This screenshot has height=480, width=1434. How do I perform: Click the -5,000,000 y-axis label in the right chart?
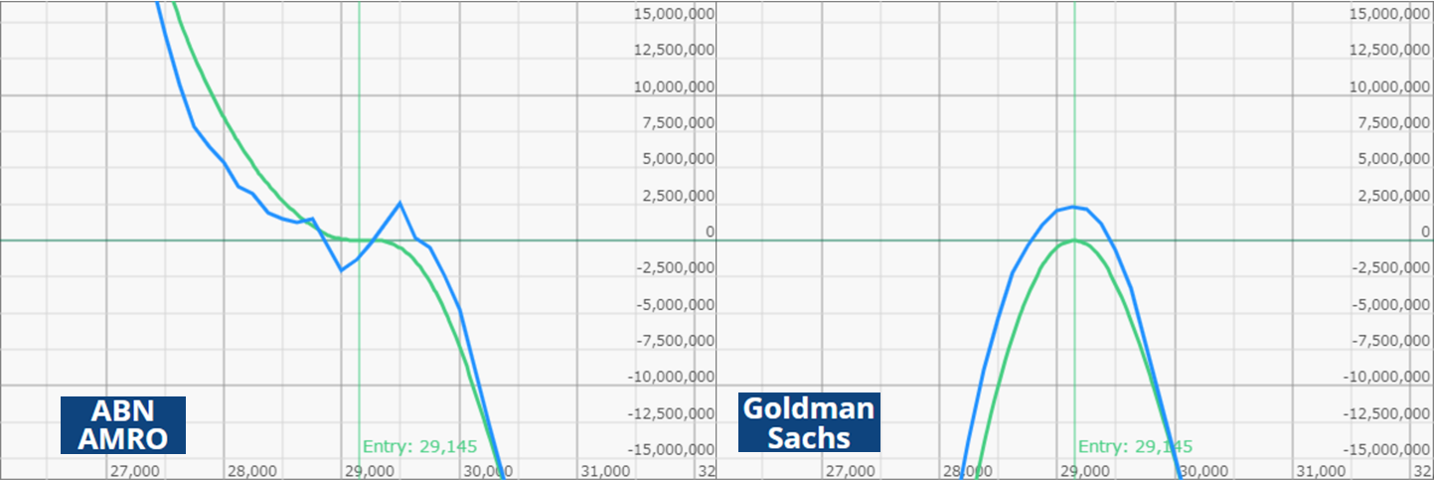[x=1391, y=304]
